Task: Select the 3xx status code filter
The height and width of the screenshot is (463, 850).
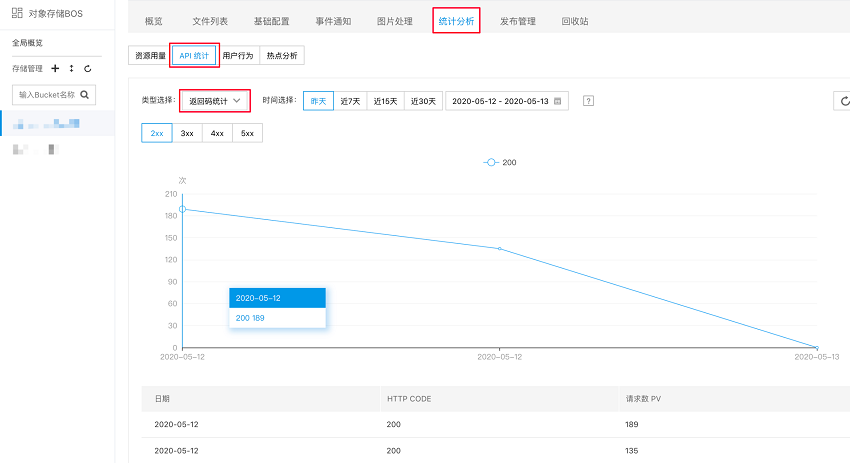Action: pos(187,133)
